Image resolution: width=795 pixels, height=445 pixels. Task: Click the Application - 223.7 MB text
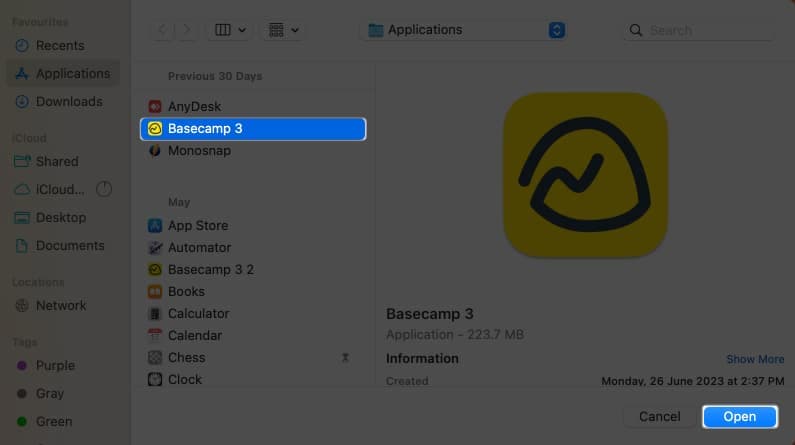[455, 335]
